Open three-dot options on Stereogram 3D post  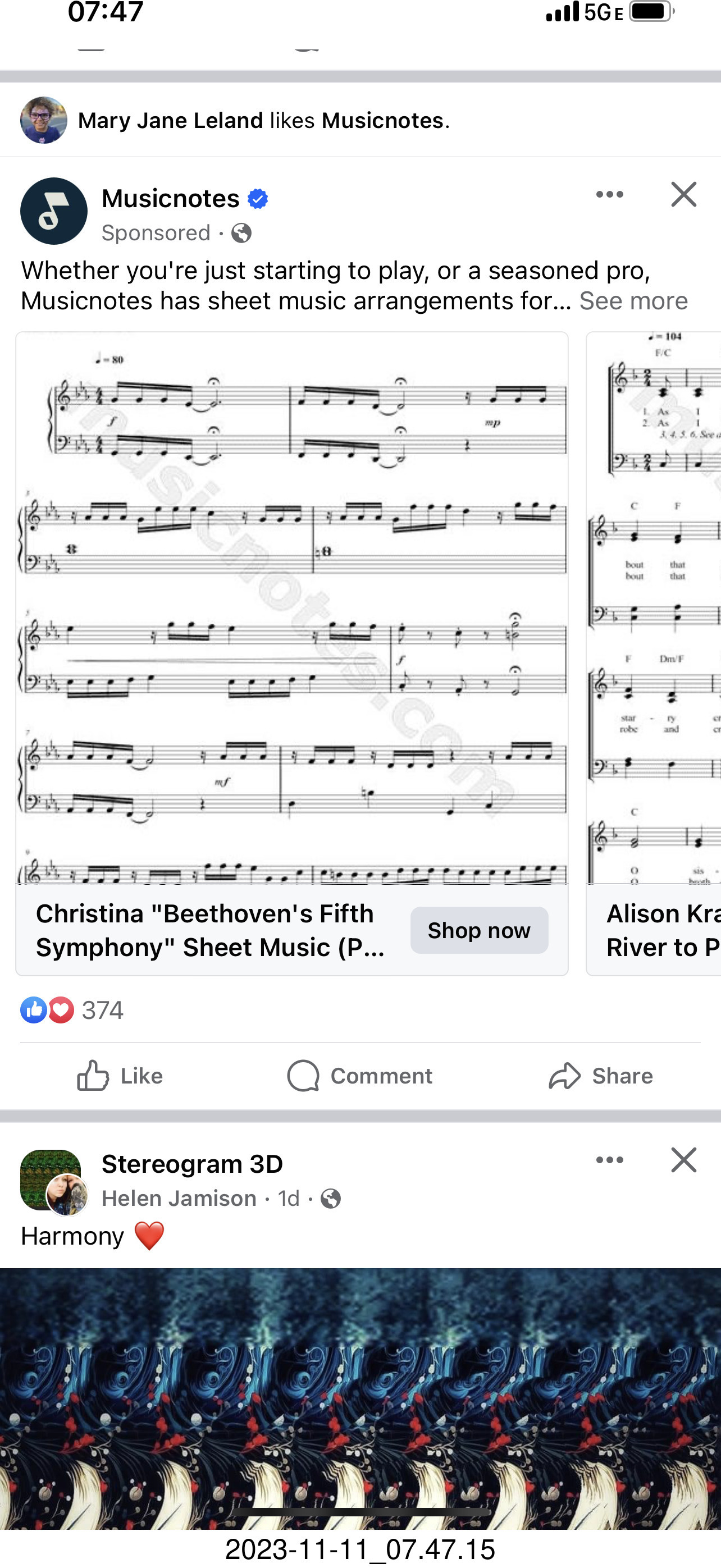coord(610,1159)
